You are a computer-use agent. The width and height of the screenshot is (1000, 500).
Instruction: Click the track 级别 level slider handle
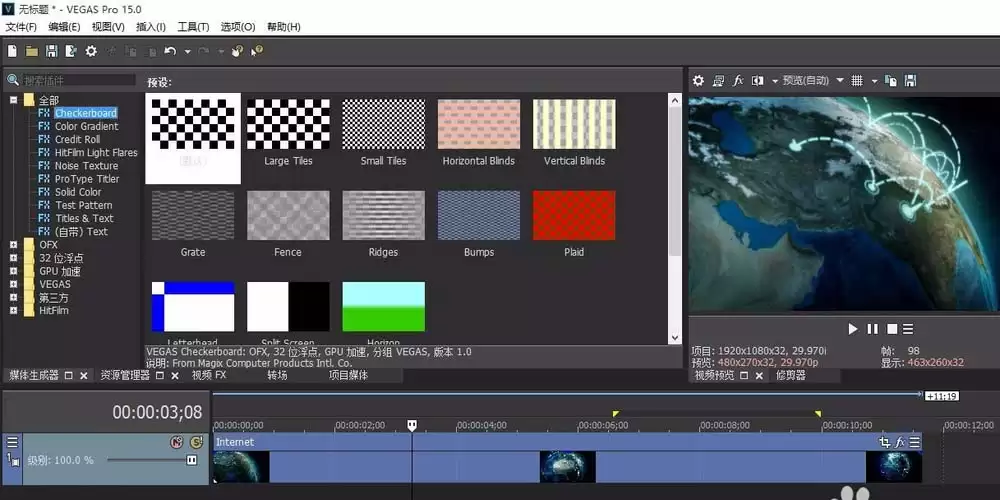pos(191,460)
